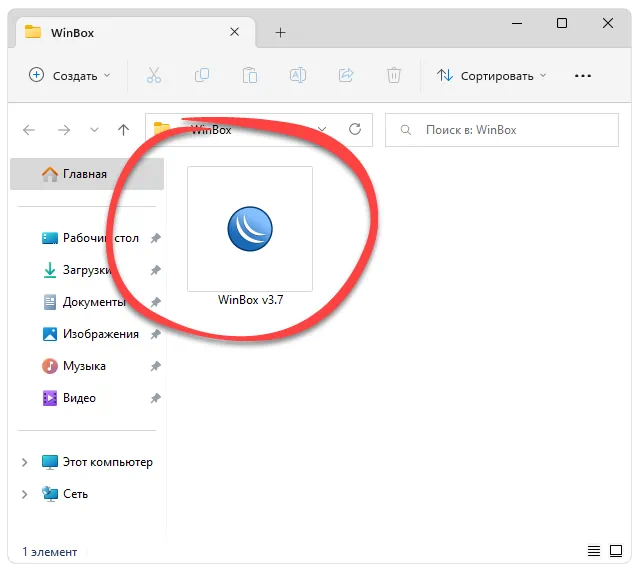The image size is (639, 573).
Task: Click the Paste clipboard icon
Action: coord(250,75)
